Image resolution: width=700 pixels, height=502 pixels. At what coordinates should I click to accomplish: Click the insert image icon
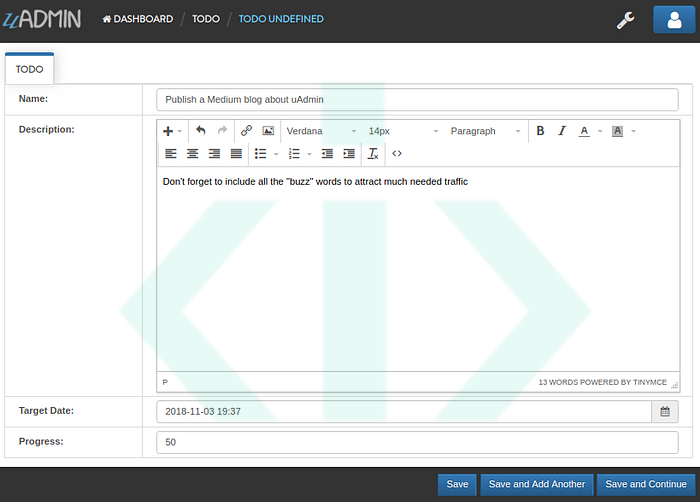268,131
